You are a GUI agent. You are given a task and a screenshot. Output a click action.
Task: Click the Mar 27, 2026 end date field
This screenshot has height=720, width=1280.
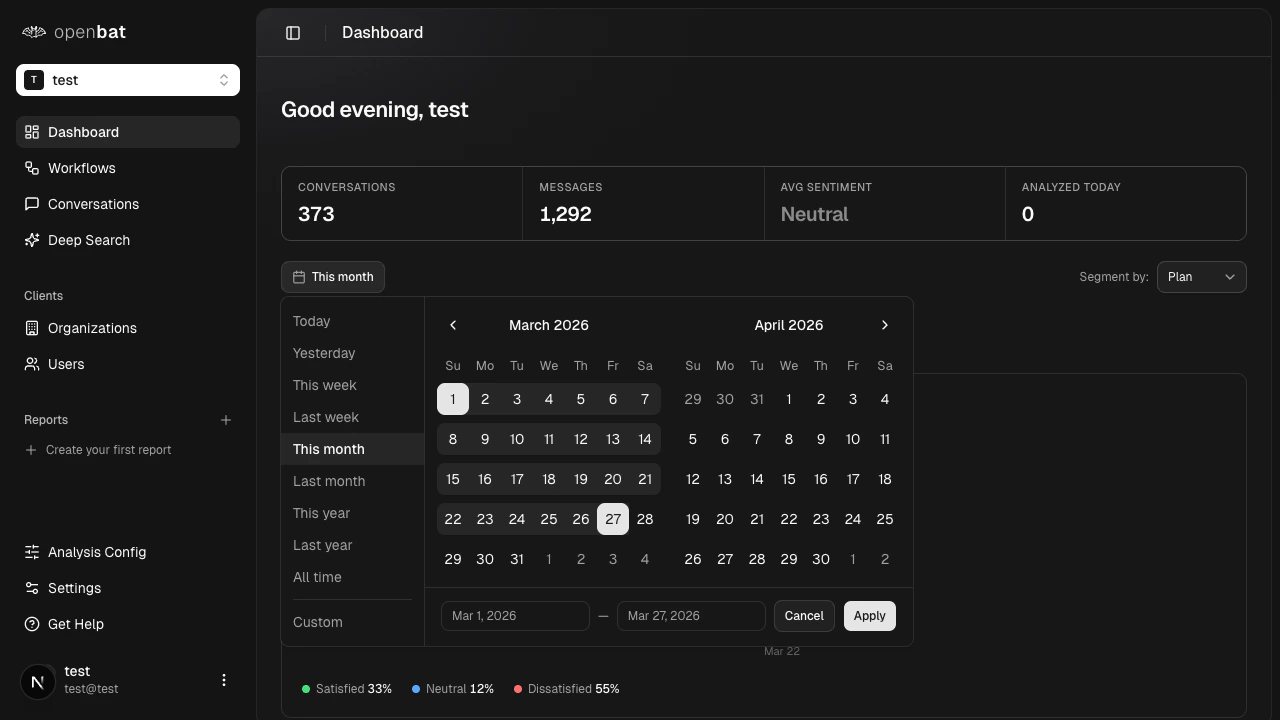tap(691, 616)
